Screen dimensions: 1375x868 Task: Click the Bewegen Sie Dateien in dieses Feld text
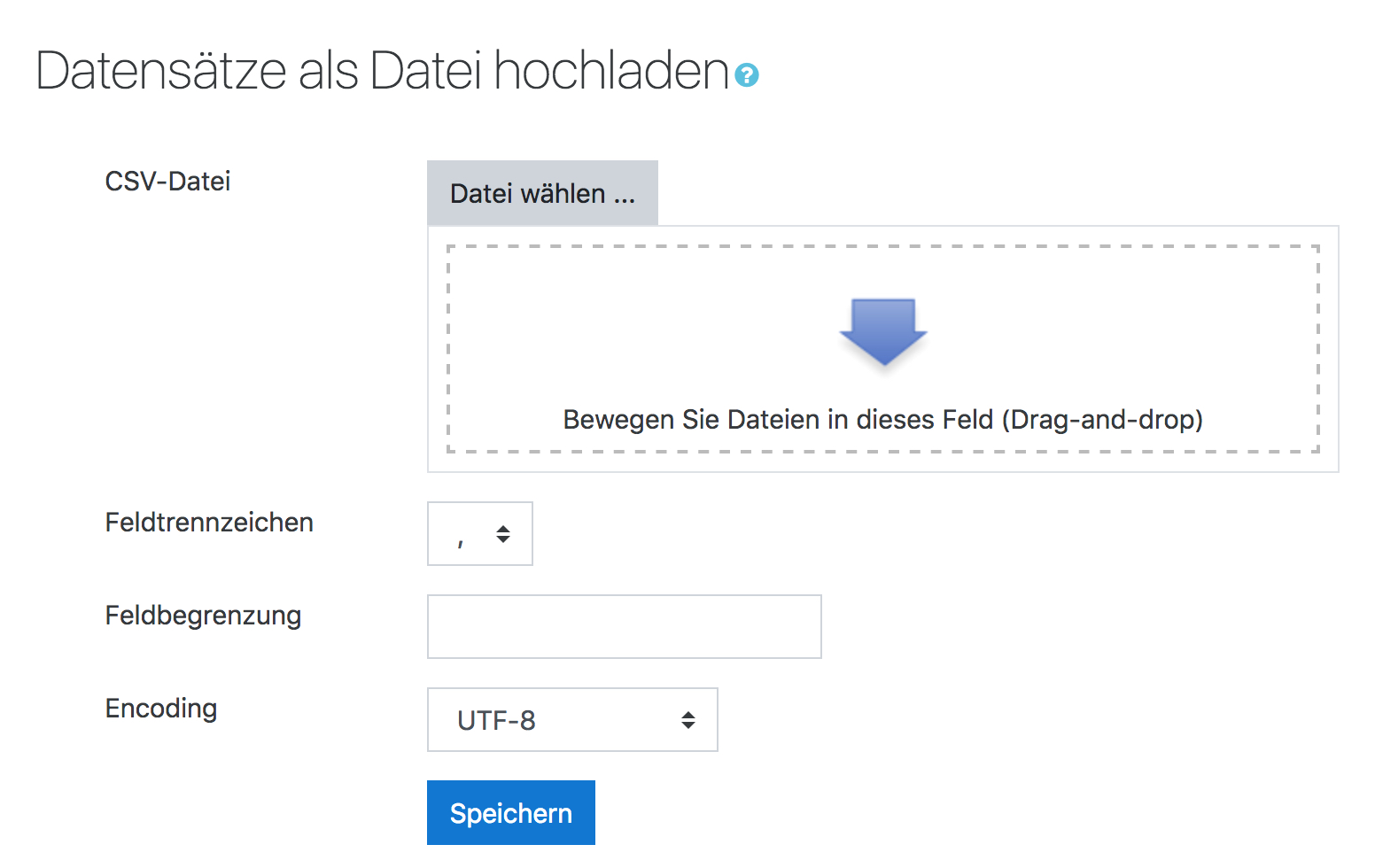tap(779, 419)
